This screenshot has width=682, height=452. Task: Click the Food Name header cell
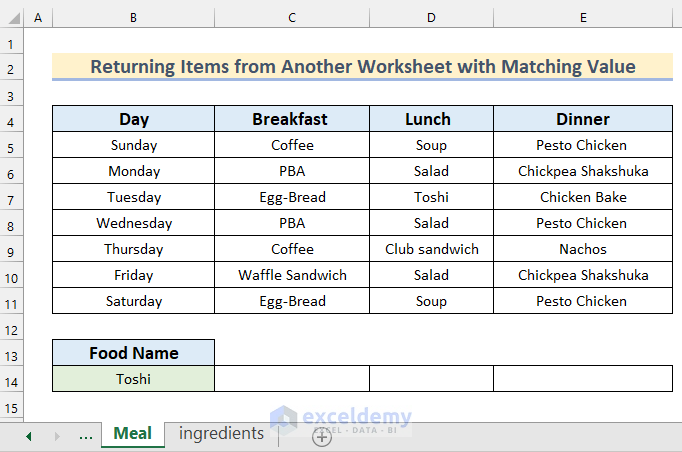click(133, 353)
